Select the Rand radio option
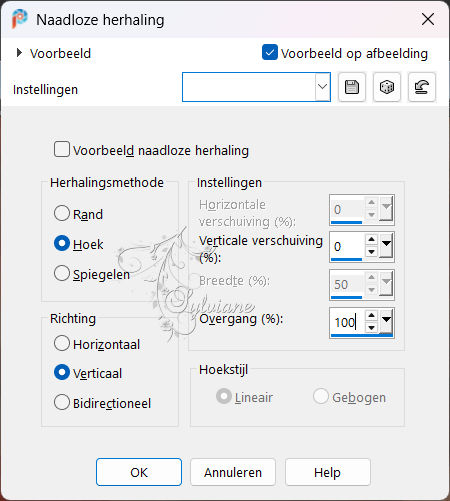Image resolution: width=450 pixels, height=501 pixels. [x=62, y=213]
